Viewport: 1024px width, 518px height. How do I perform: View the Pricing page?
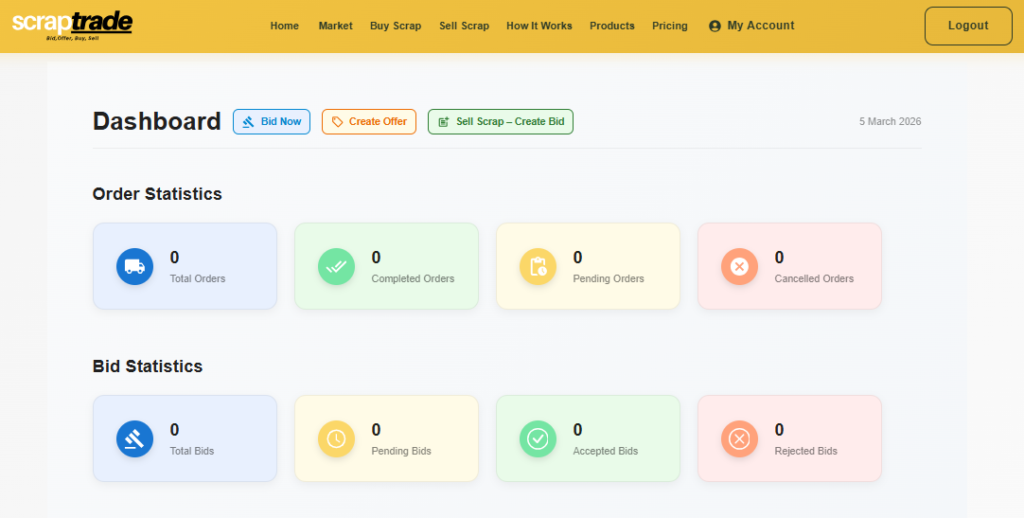669,26
